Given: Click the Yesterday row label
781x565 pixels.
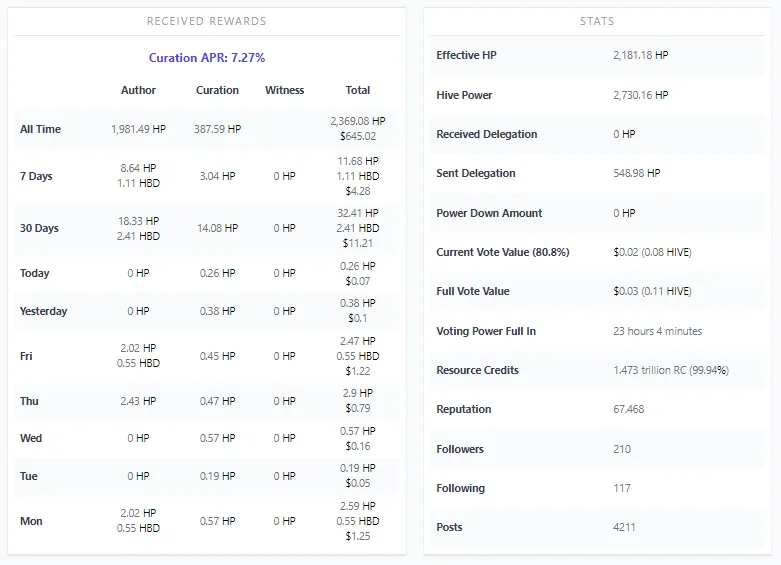Looking at the screenshot, I should 44,311.
